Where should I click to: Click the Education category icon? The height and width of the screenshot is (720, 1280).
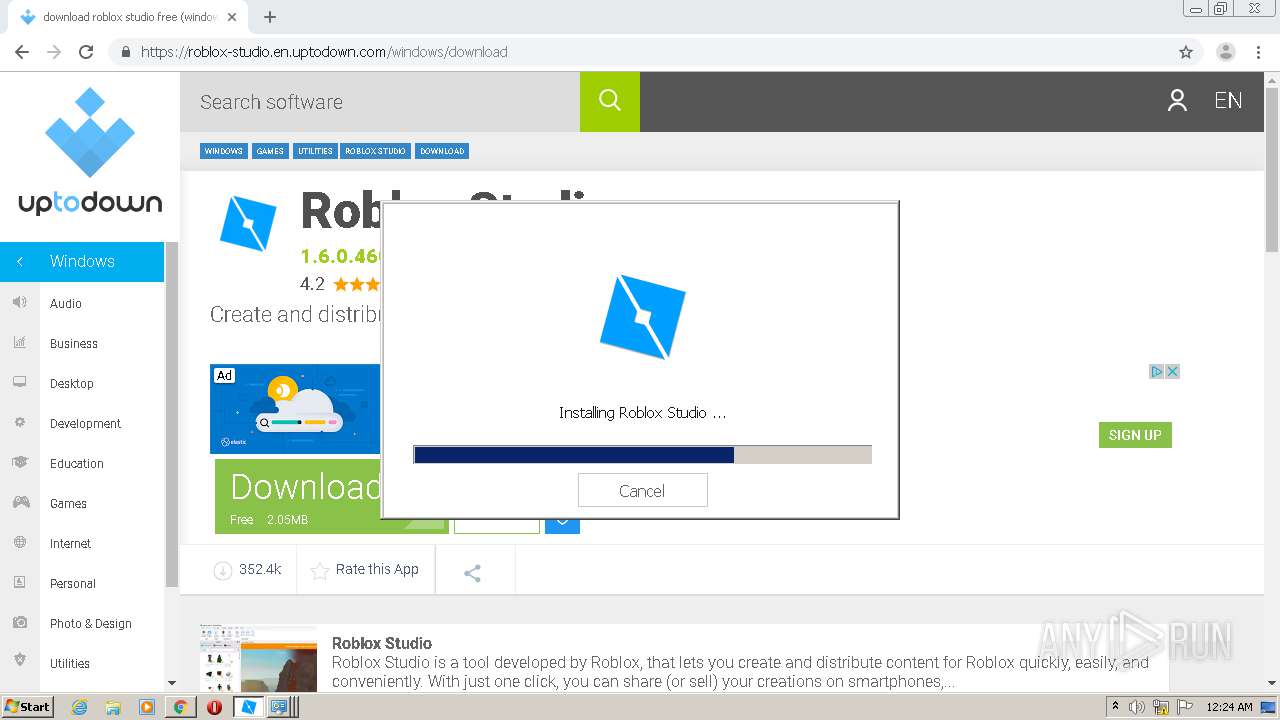(x=19, y=463)
